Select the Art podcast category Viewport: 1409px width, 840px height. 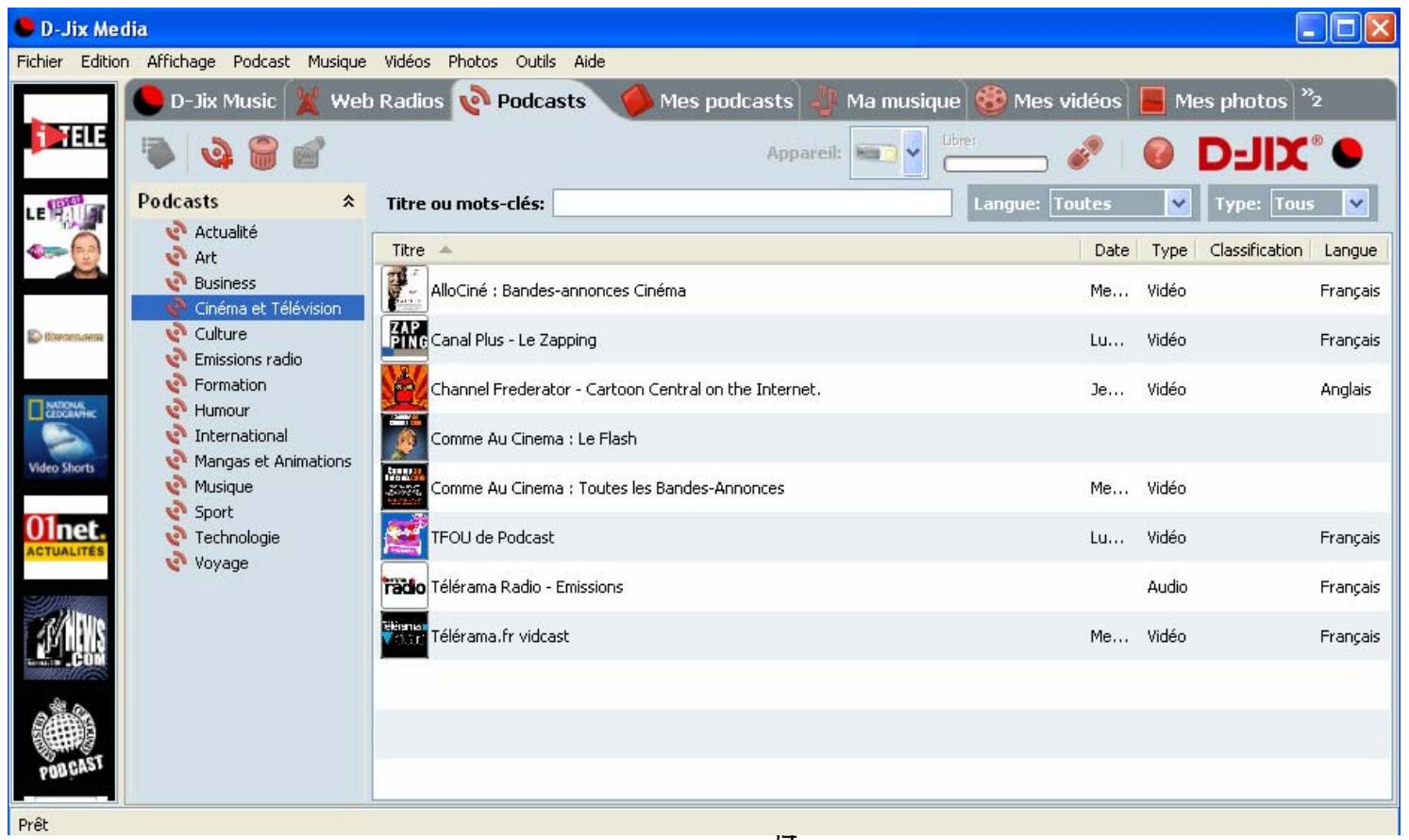click(x=205, y=257)
